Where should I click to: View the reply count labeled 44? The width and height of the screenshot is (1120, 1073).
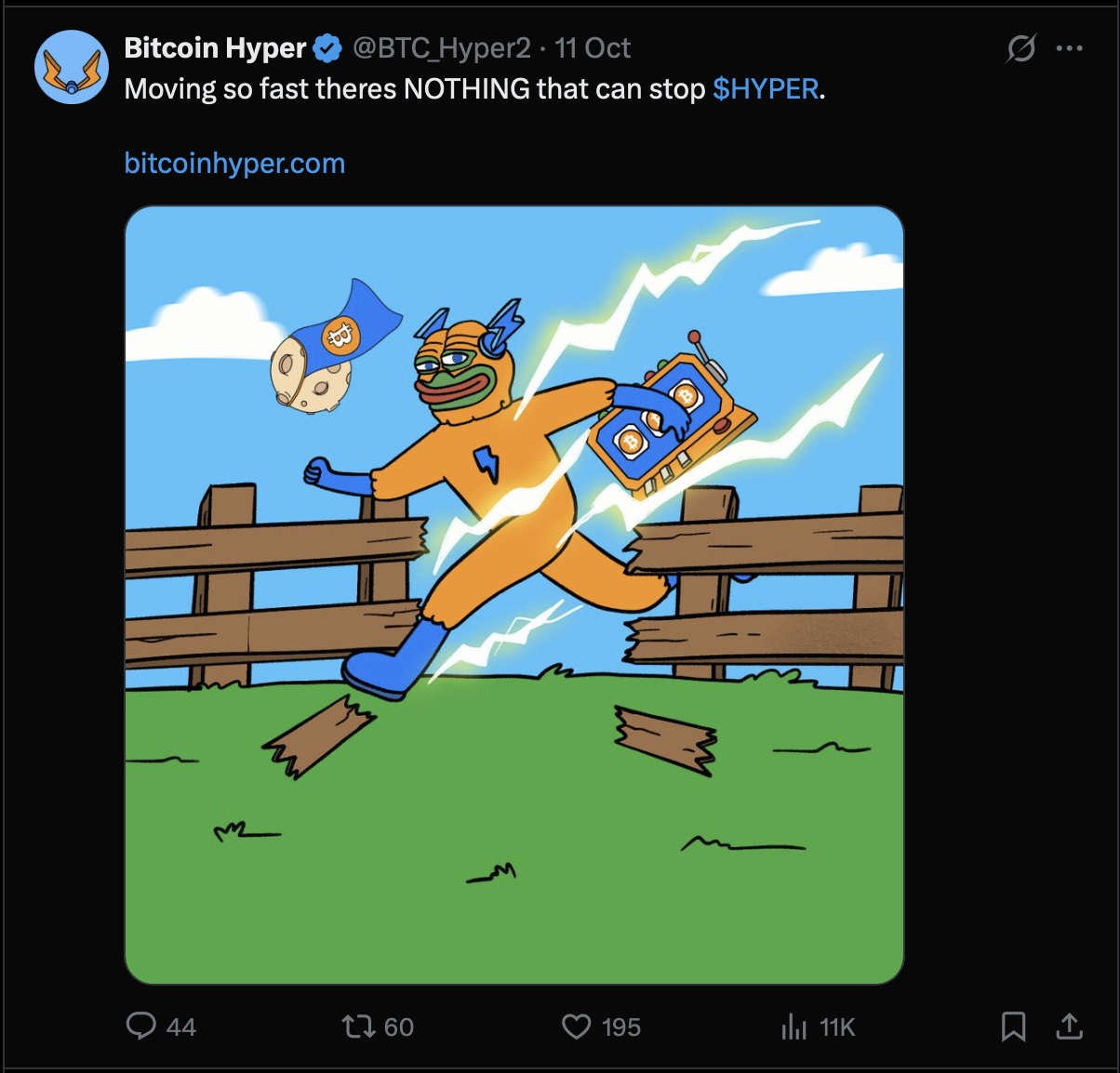point(180,1027)
